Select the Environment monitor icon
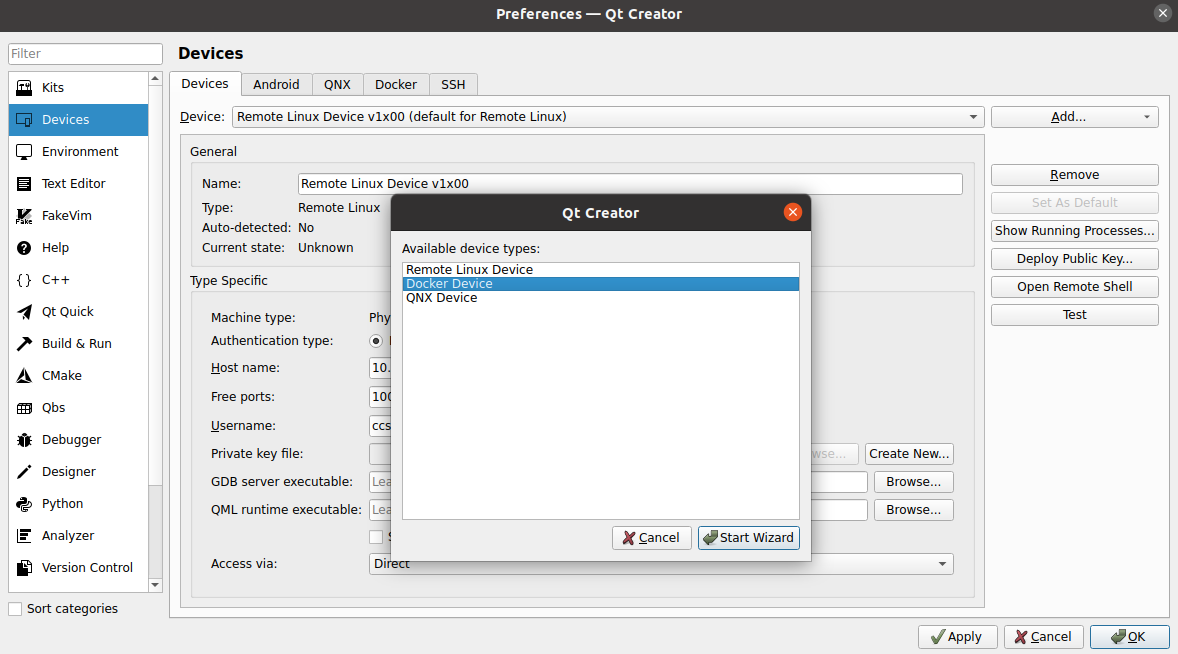The height and width of the screenshot is (654, 1178). pos(25,152)
